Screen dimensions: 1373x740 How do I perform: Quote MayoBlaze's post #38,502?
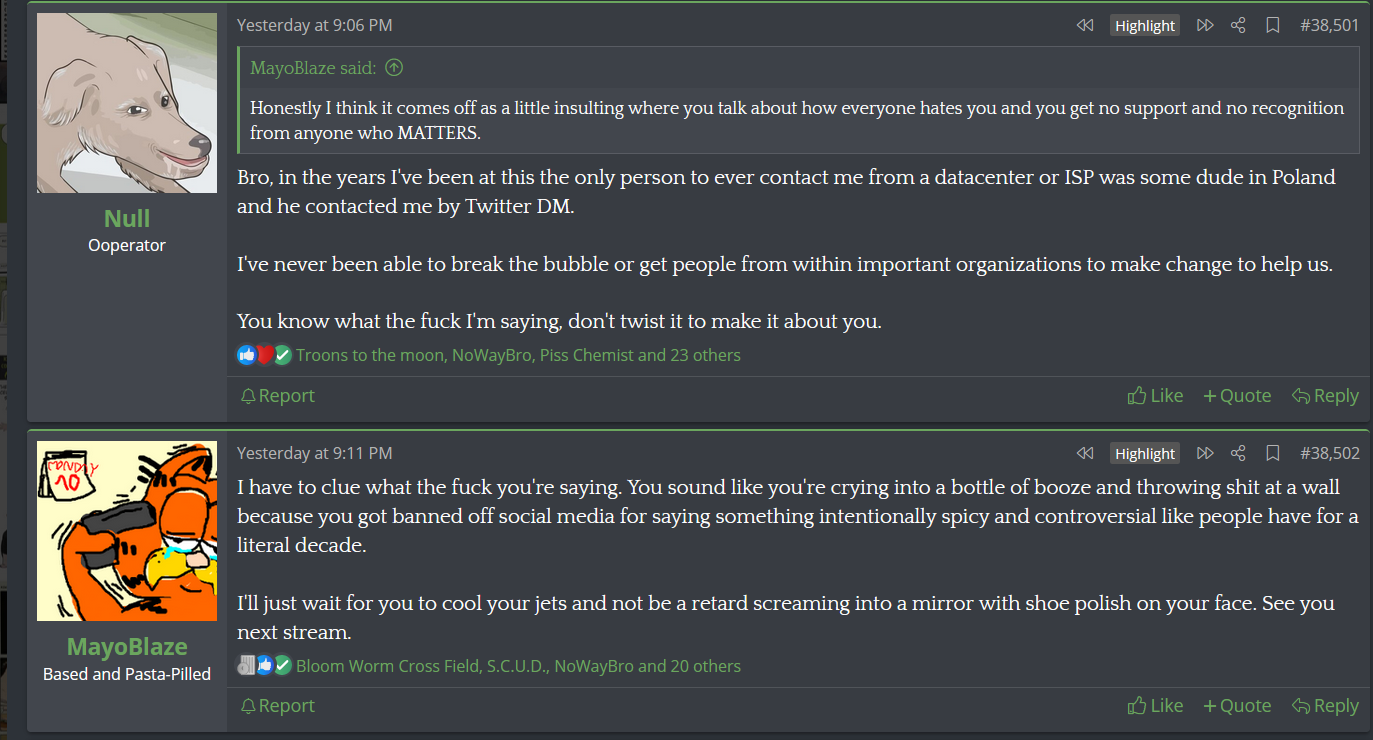pos(1237,706)
